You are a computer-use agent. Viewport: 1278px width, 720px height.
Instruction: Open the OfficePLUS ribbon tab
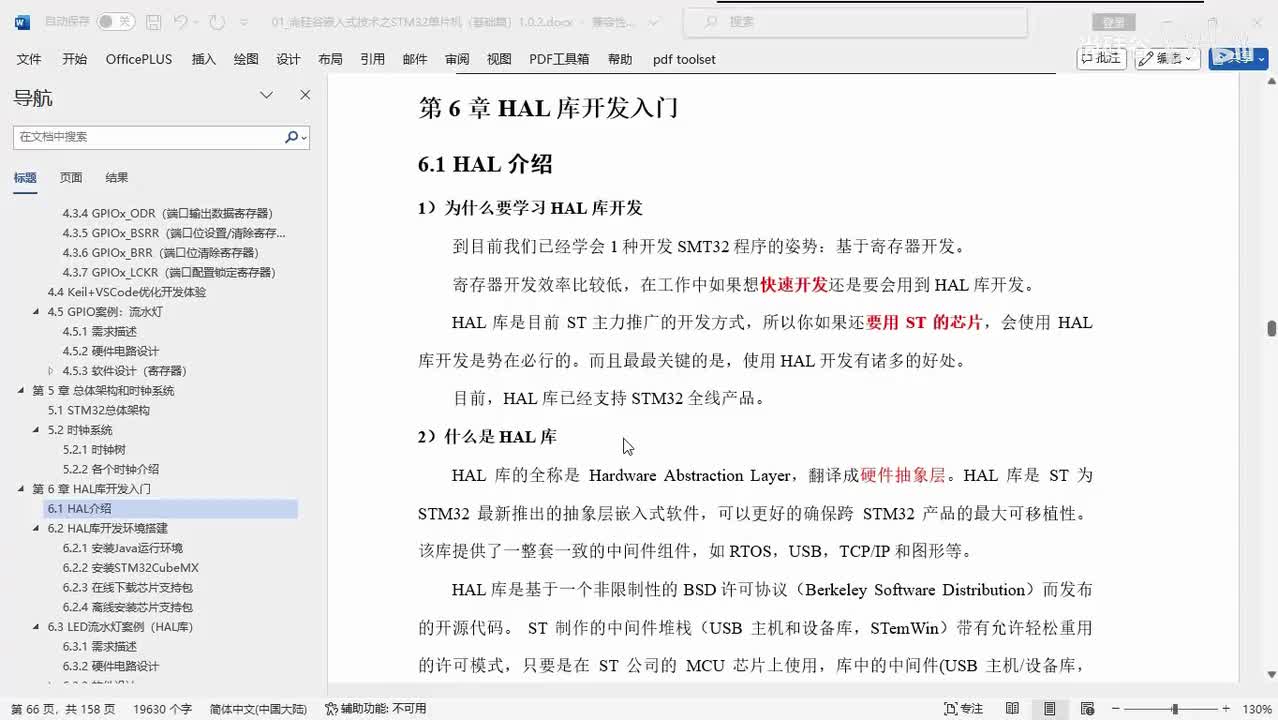point(139,59)
